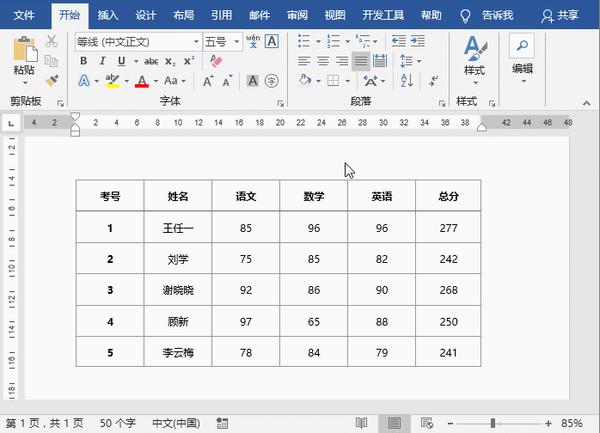Open the font size dropdown

coord(237,41)
